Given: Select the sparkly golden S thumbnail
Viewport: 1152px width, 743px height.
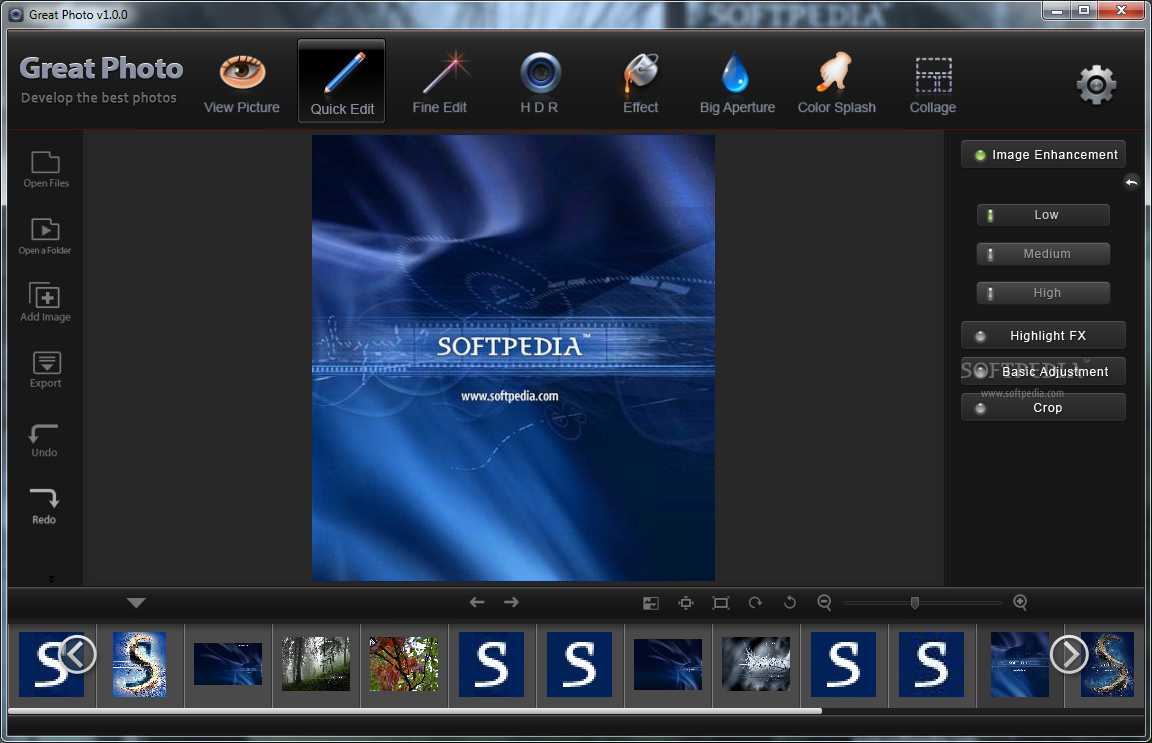Looking at the screenshot, I should click(x=140, y=664).
